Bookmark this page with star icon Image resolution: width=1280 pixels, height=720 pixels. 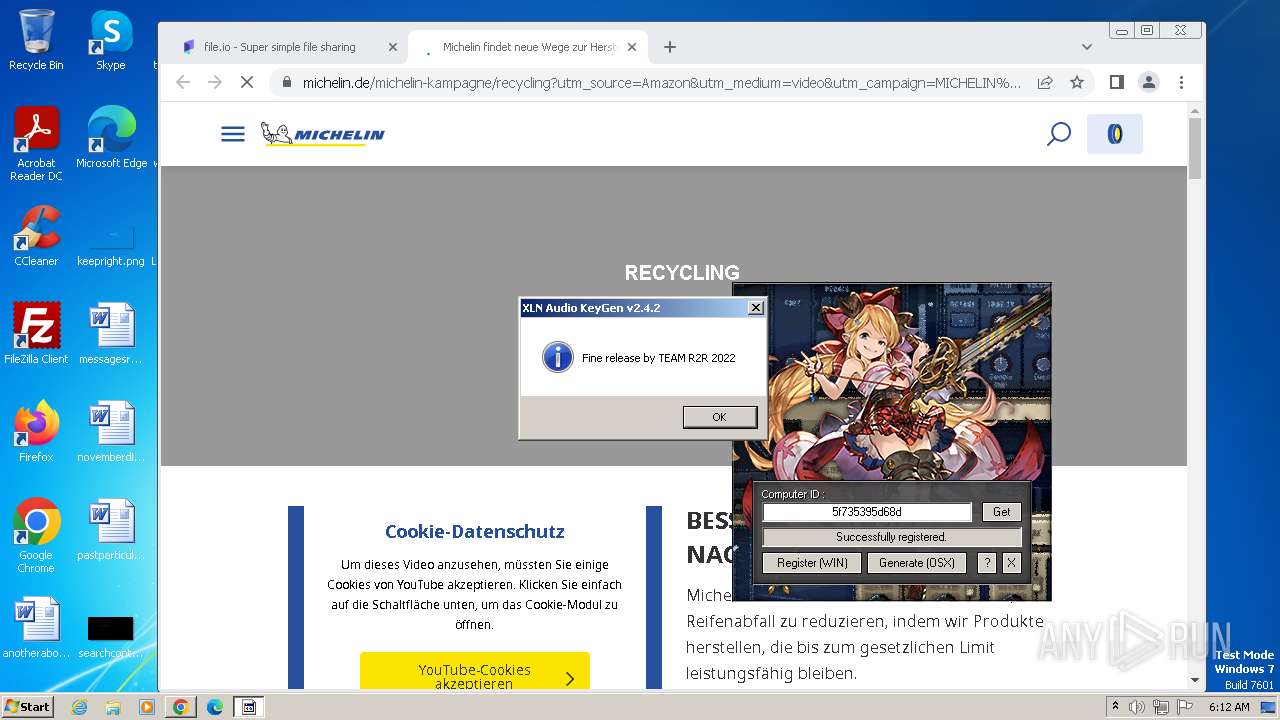[1077, 82]
